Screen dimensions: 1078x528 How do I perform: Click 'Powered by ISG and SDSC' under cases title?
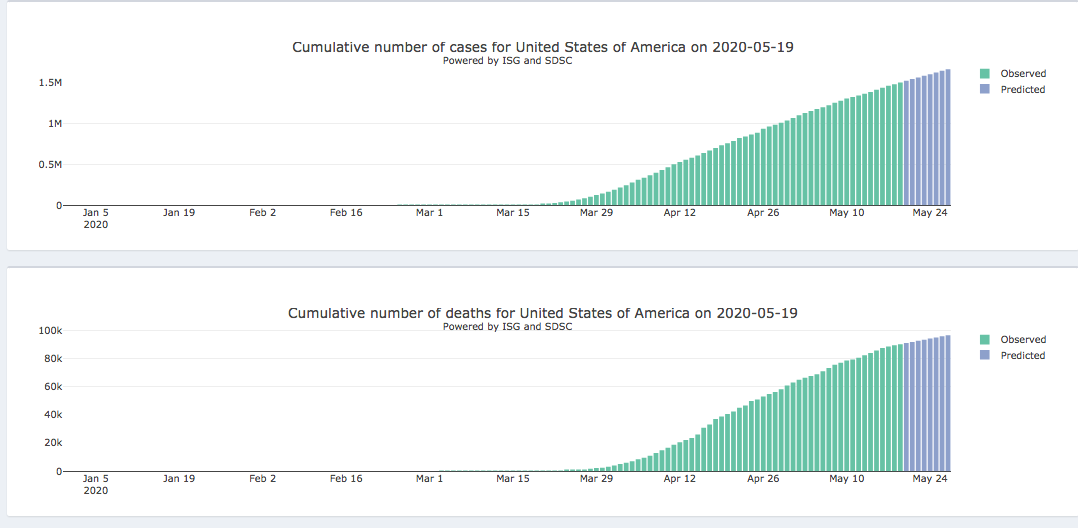[x=507, y=61]
